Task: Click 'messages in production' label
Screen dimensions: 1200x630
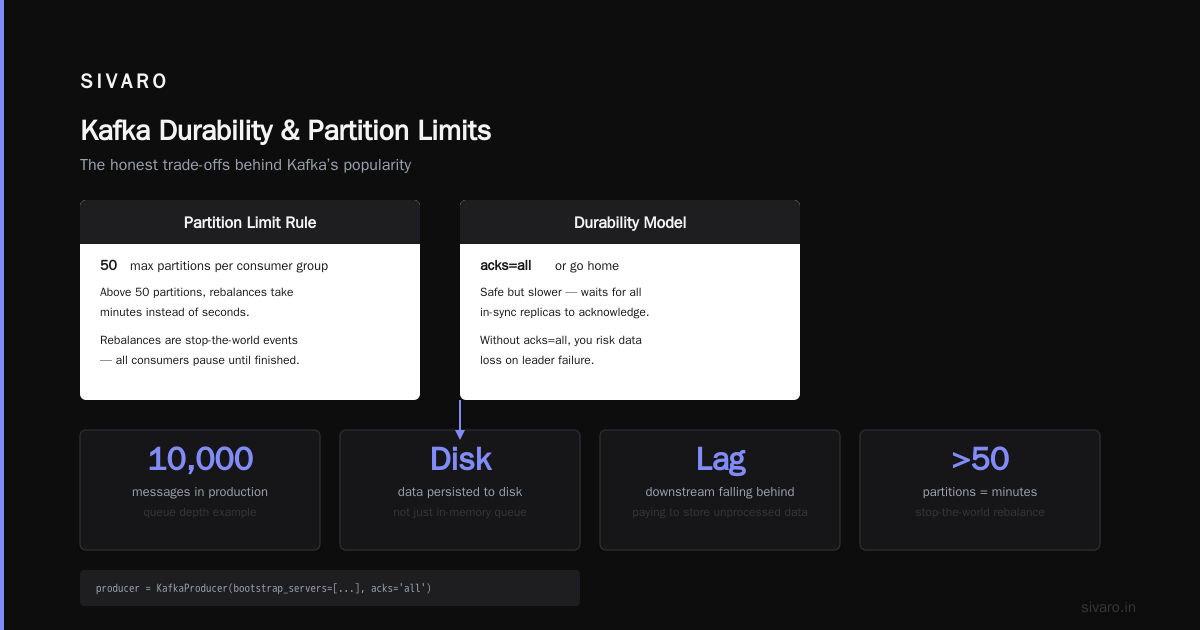Action: (200, 492)
